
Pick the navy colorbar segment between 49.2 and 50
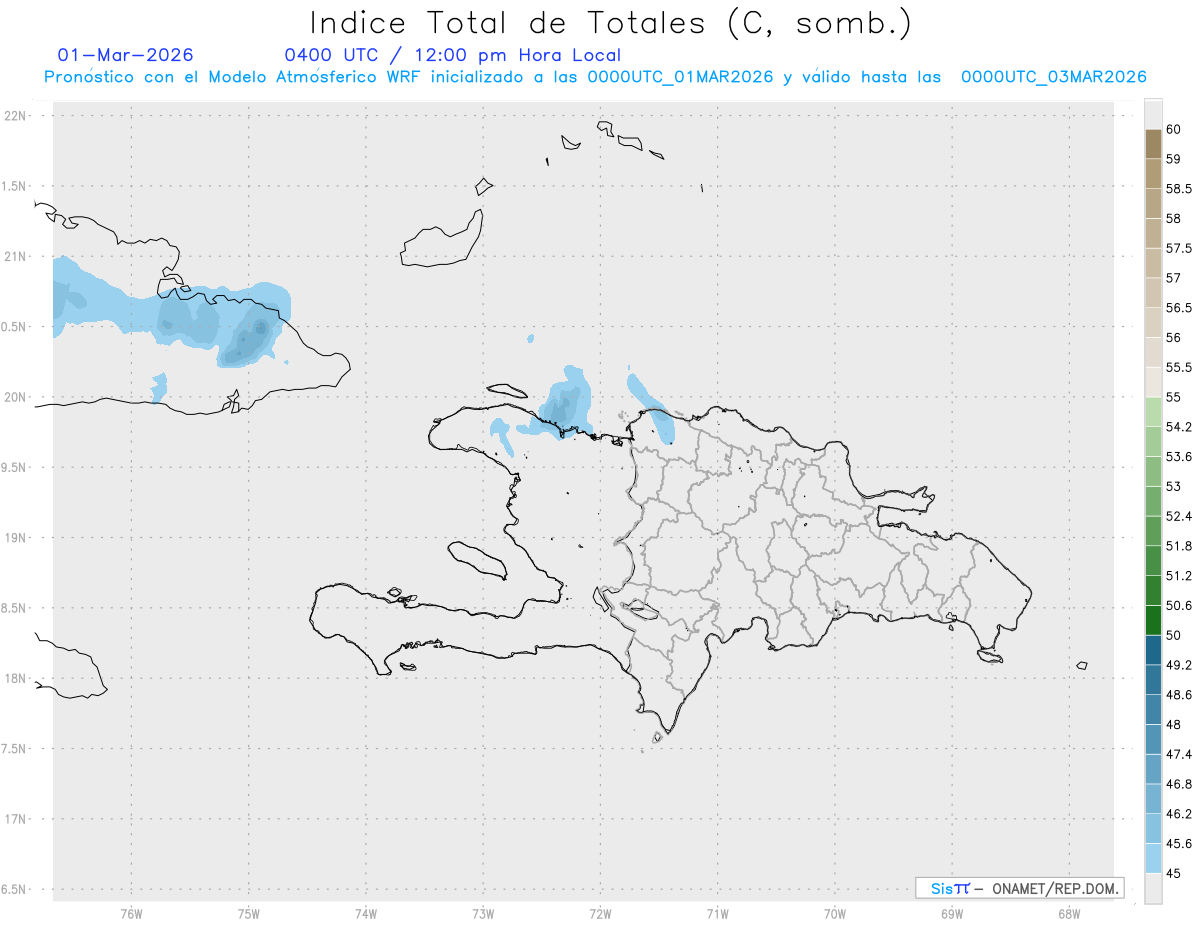click(1153, 650)
